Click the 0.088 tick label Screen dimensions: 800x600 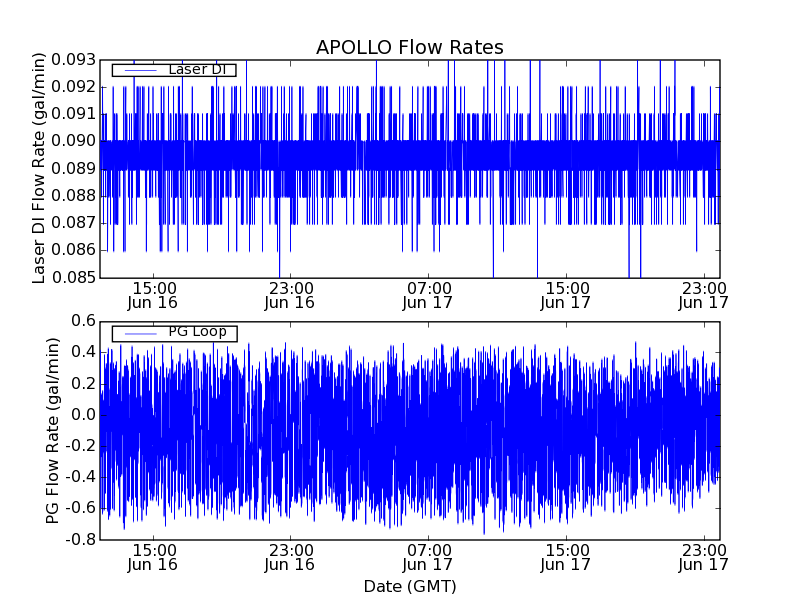point(73,196)
